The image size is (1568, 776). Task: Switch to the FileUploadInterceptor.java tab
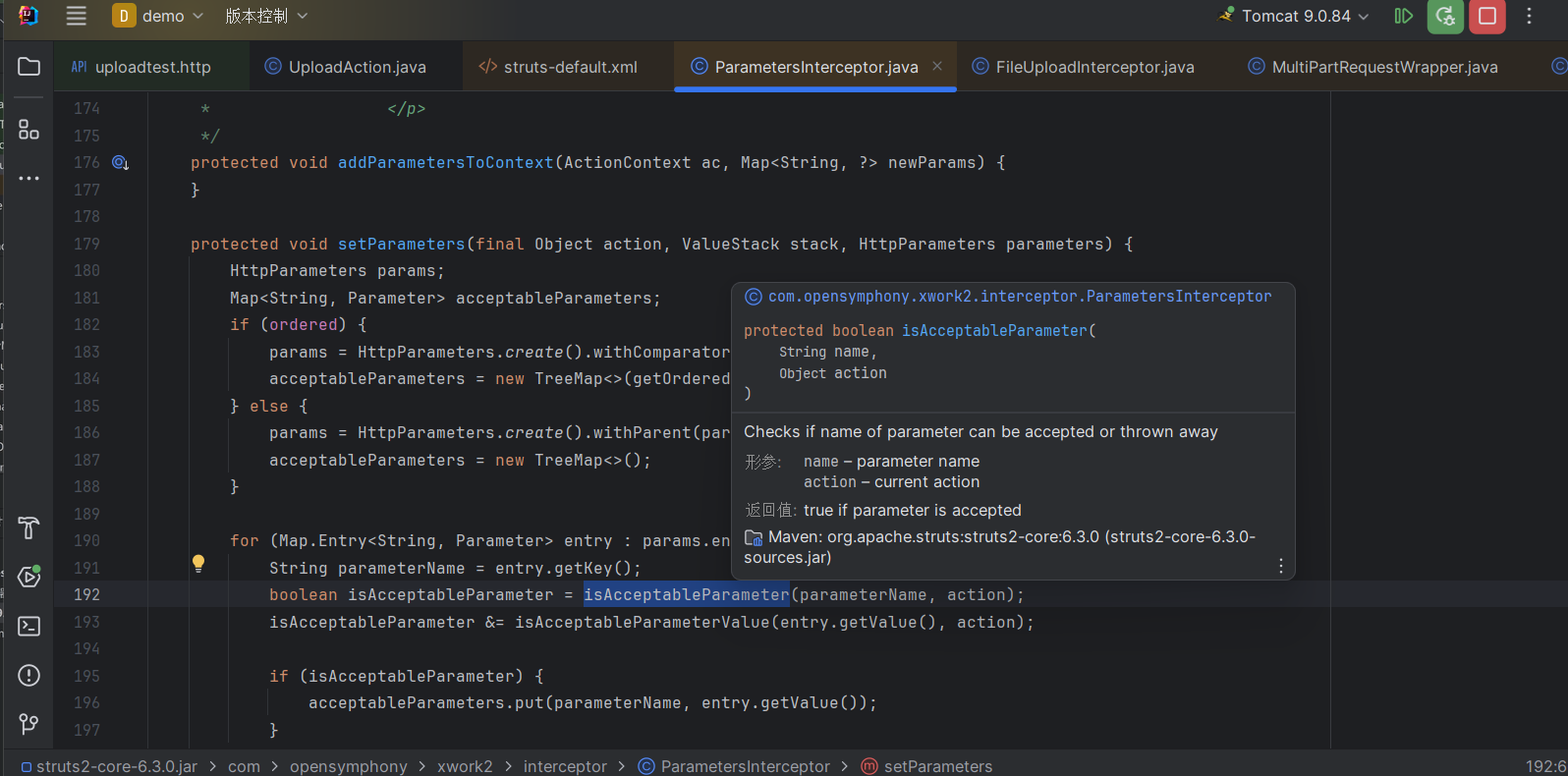(x=1083, y=67)
